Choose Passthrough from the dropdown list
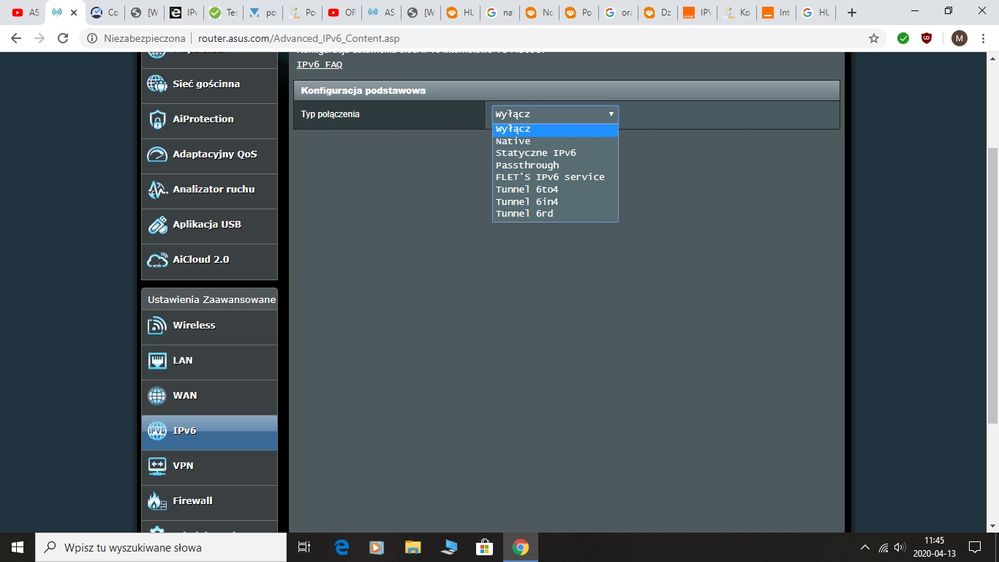The width and height of the screenshot is (999, 562). click(x=527, y=165)
